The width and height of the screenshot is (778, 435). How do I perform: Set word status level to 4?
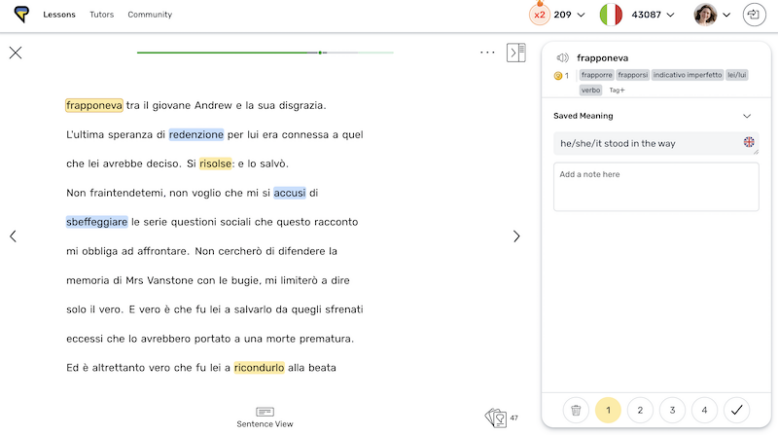[x=704, y=409]
